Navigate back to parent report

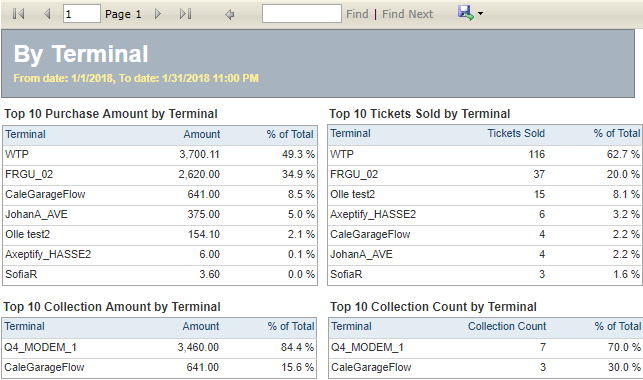click(230, 14)
